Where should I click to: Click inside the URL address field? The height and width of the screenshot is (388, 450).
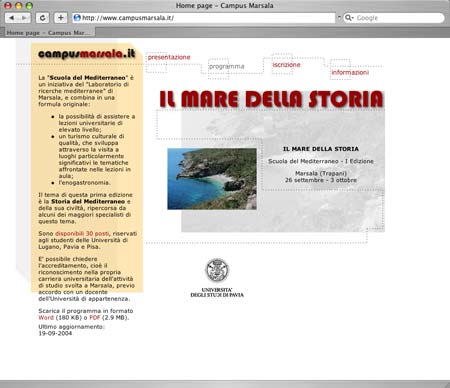coord(204,18)
